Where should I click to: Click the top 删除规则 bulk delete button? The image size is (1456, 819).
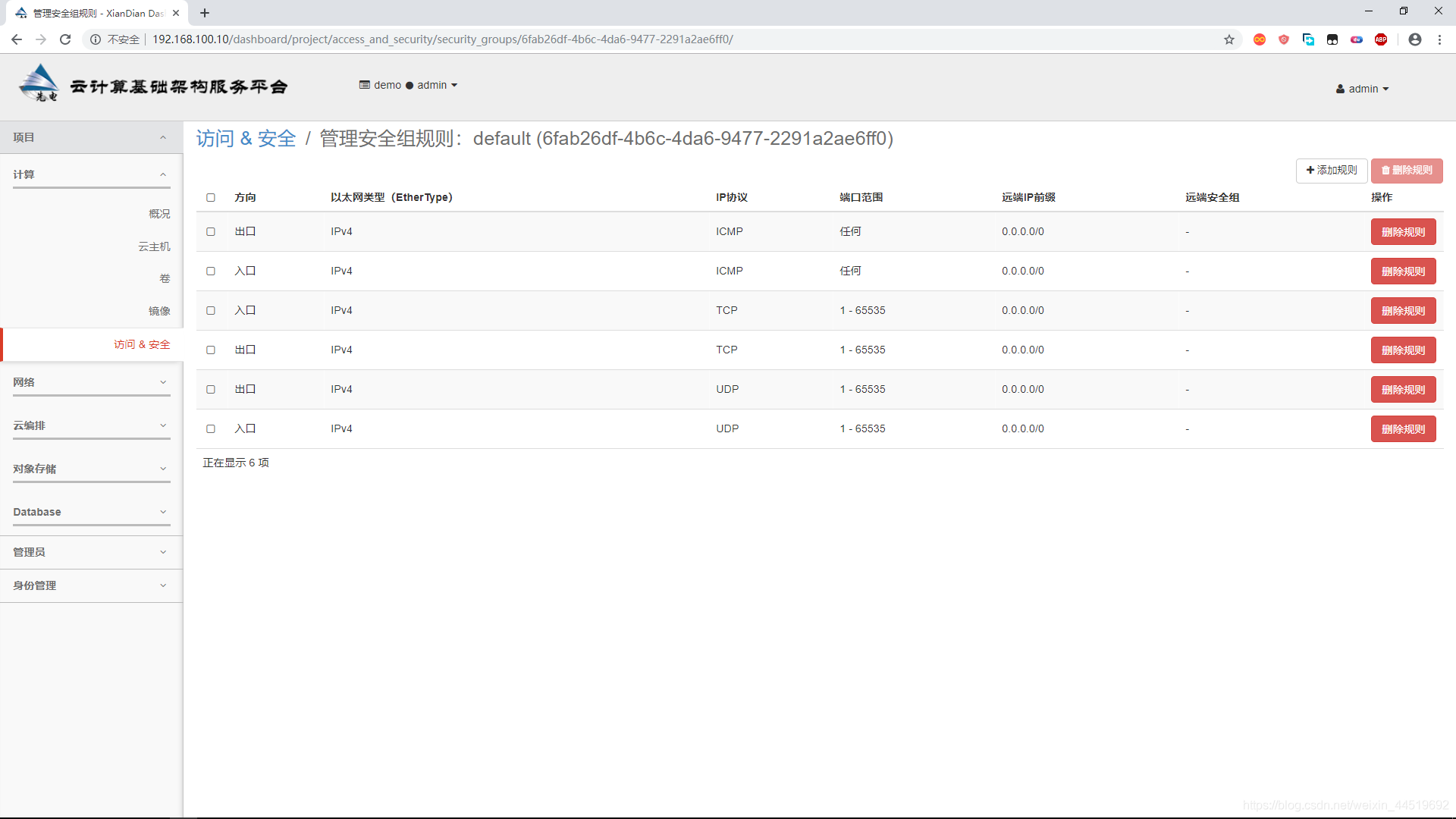point(1407,171)
